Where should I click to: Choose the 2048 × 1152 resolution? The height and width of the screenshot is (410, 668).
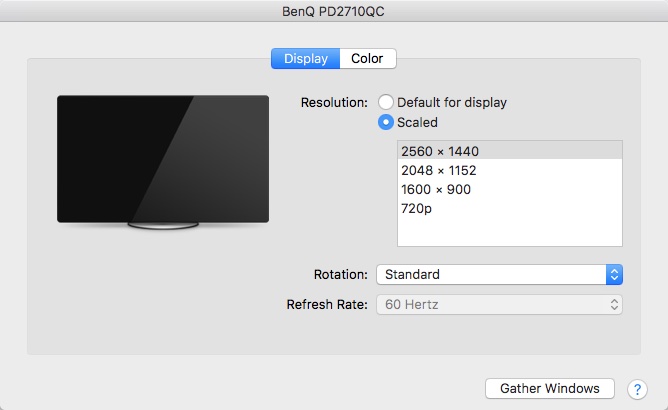(x=510, y=170)
